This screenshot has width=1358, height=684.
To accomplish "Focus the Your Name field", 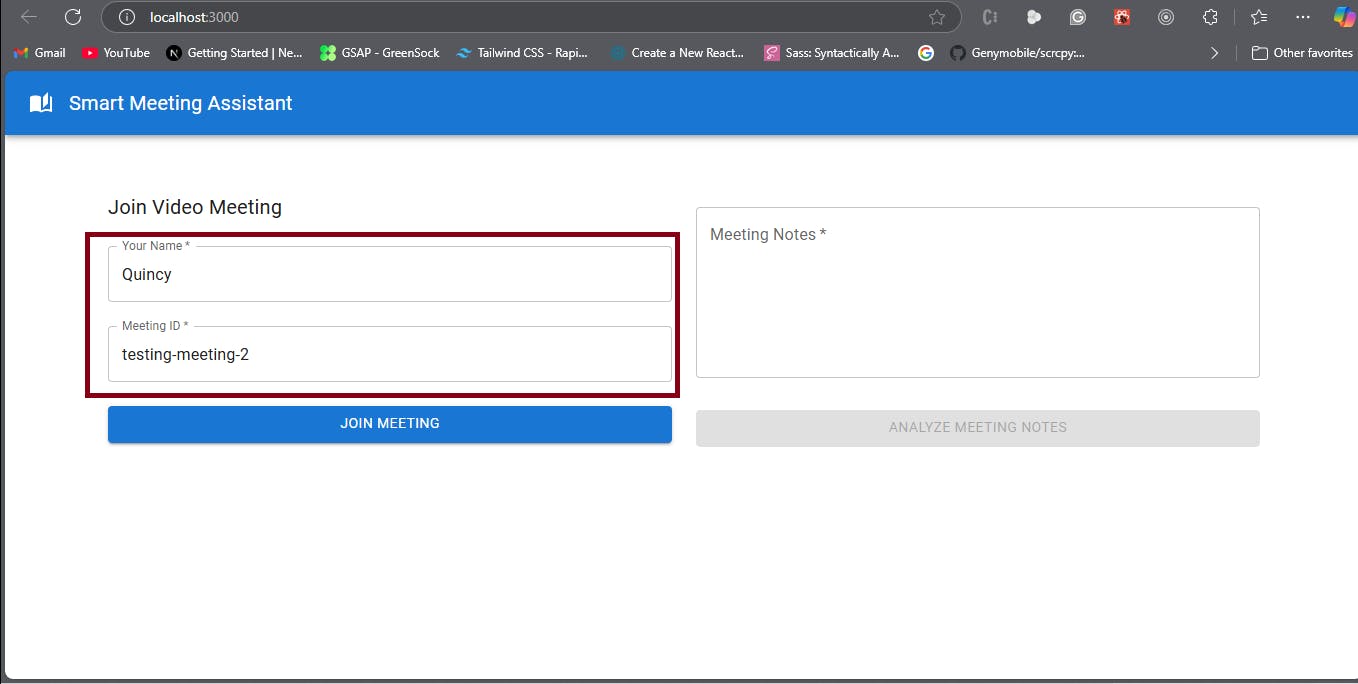I will coord(389,275).
